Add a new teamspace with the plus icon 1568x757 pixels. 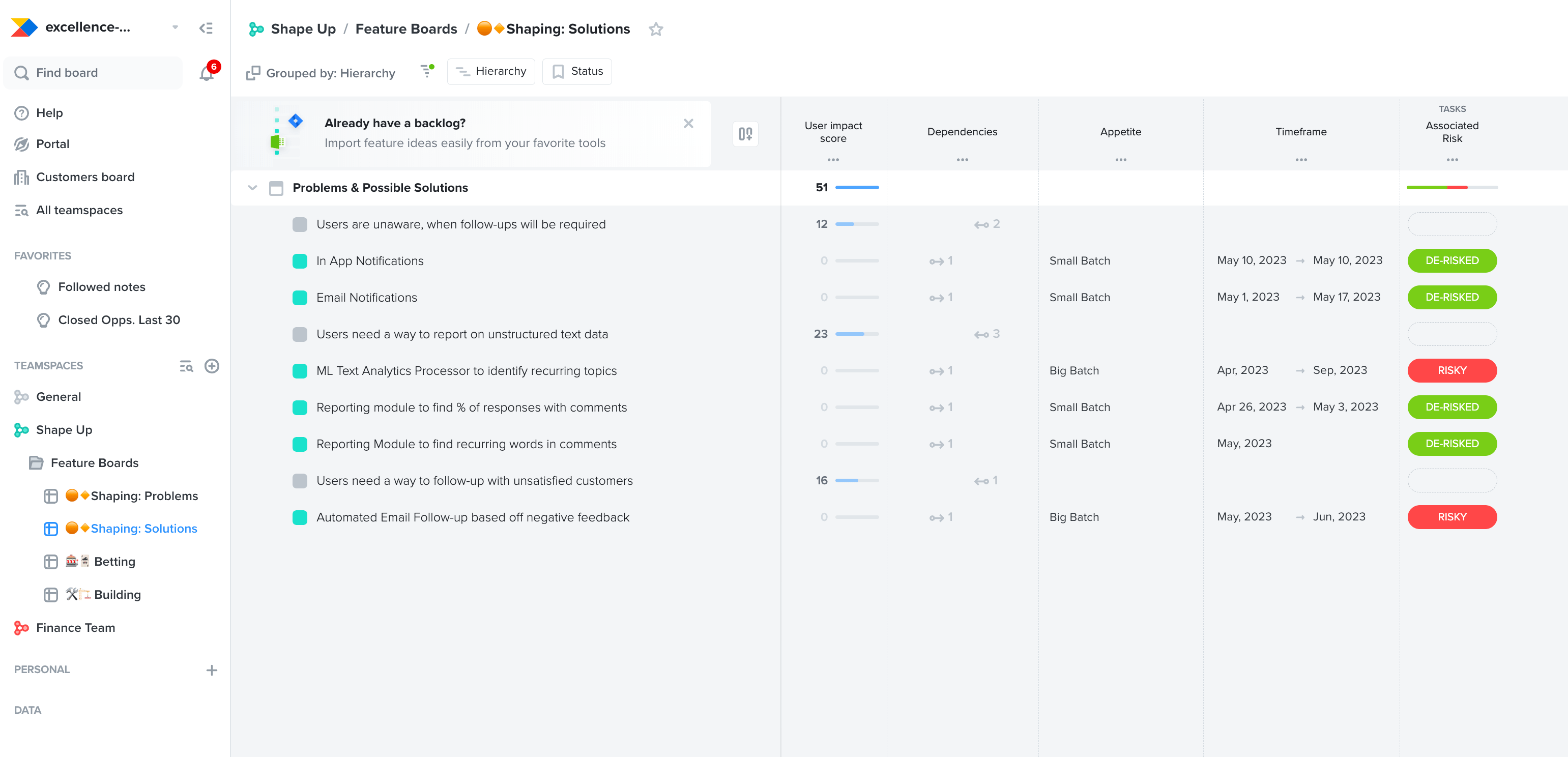212,366
